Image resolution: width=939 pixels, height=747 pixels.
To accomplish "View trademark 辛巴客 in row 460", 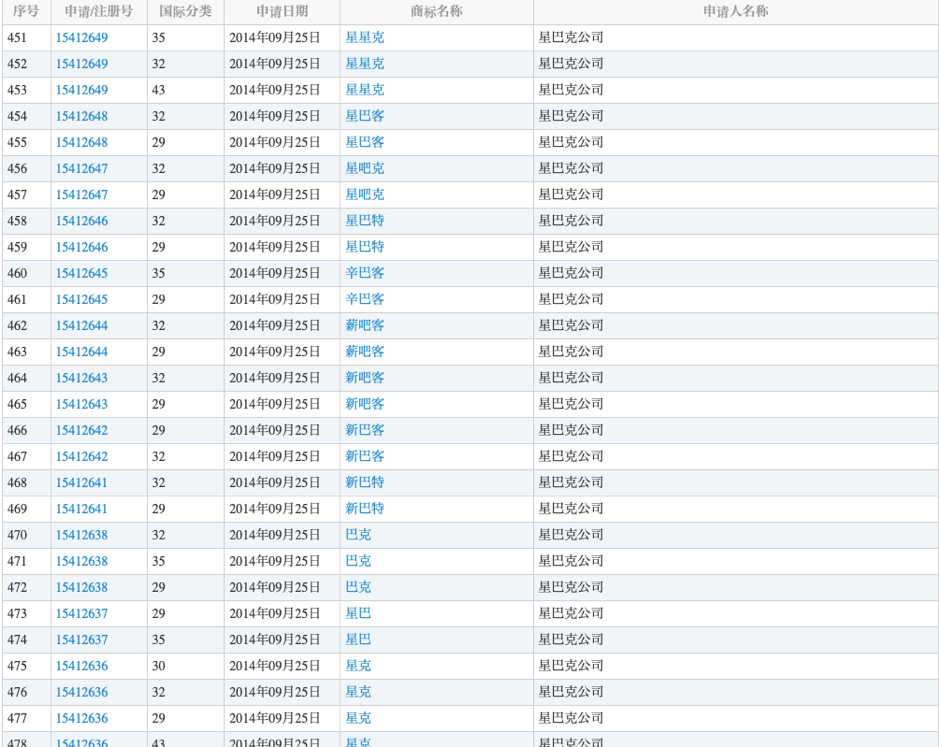I will (x=365, y=273).
